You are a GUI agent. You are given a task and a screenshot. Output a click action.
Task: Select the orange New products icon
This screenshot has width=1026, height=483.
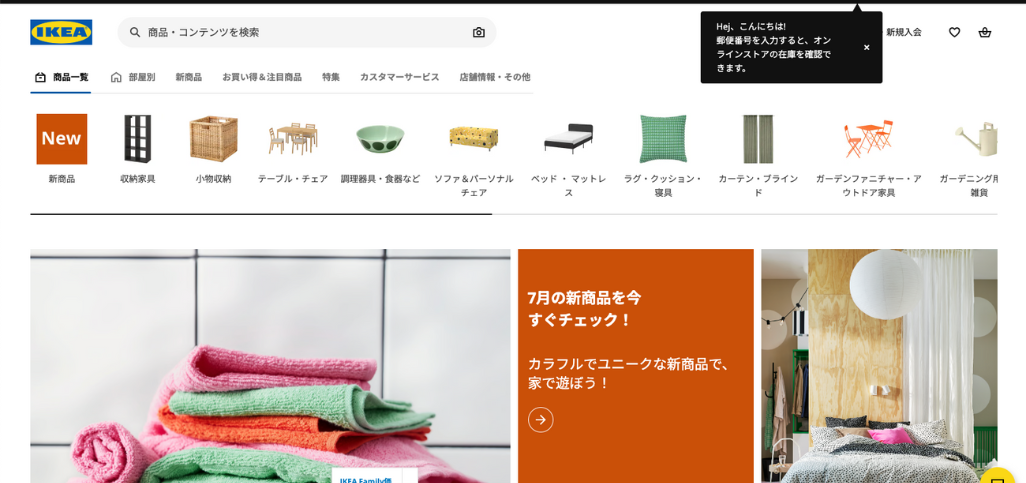[x=62, y=139]
